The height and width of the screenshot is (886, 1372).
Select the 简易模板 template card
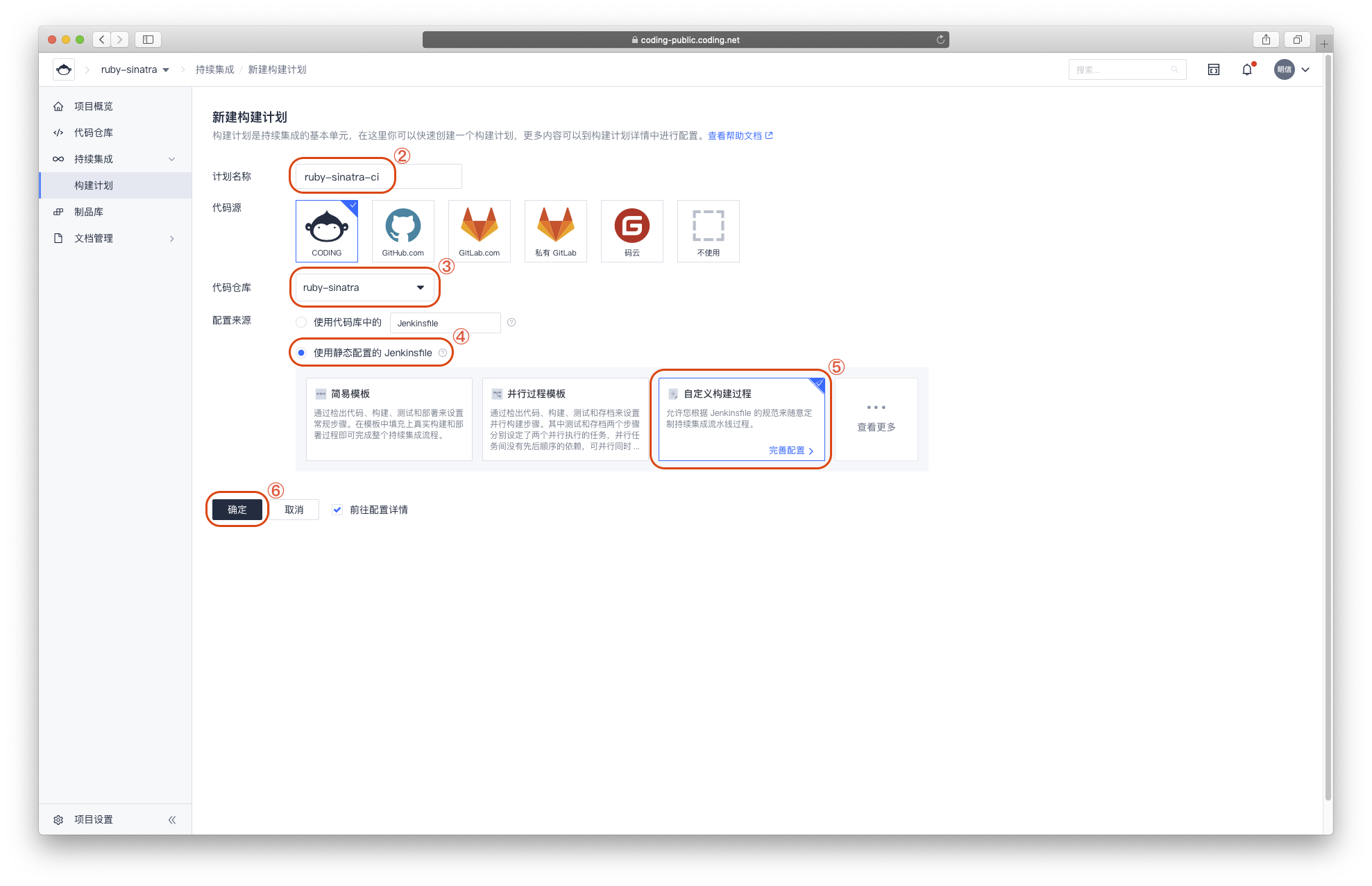pos(389,419)
